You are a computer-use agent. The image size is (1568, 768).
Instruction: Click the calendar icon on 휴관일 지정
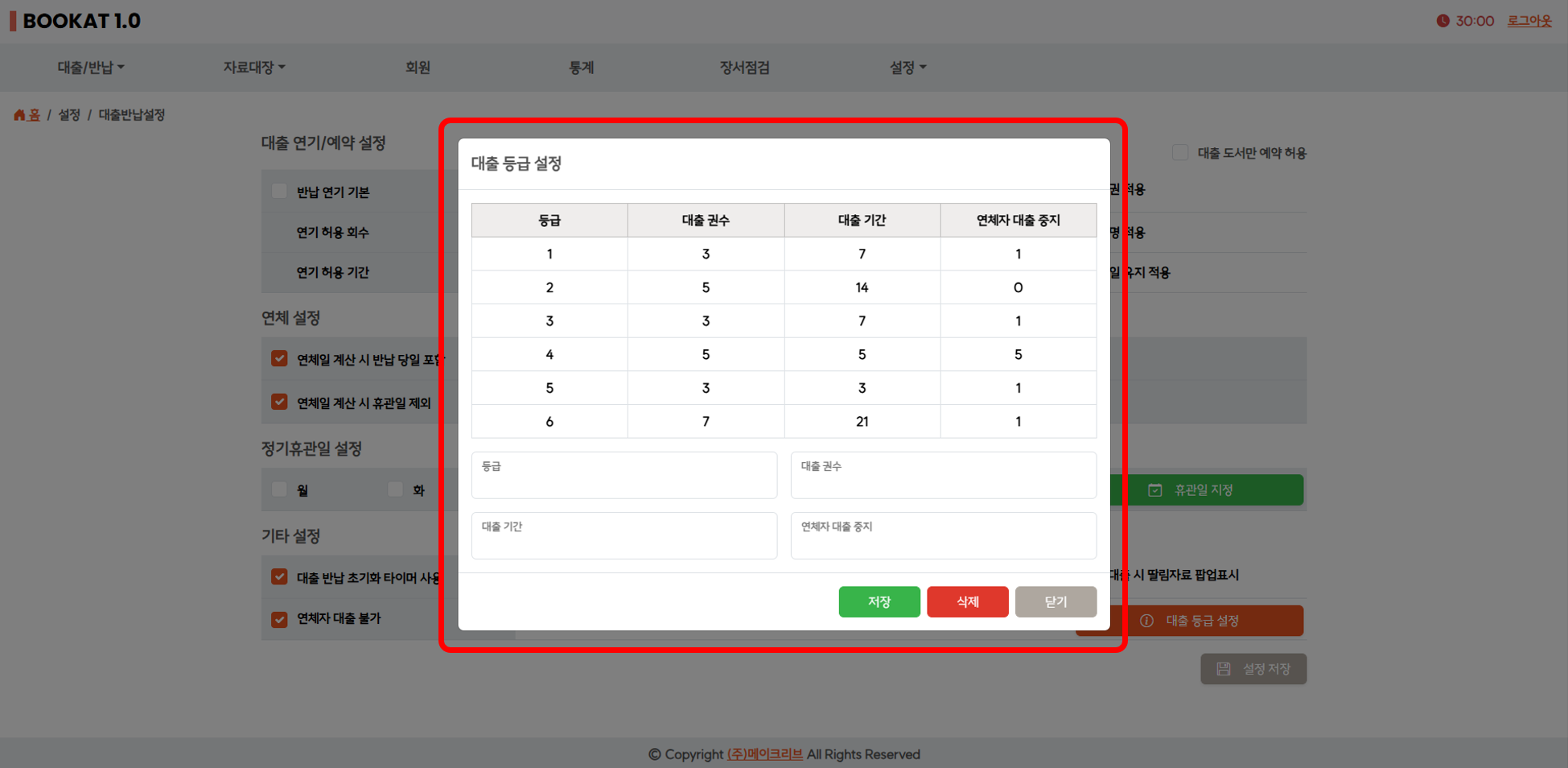tap(1154, 490)
